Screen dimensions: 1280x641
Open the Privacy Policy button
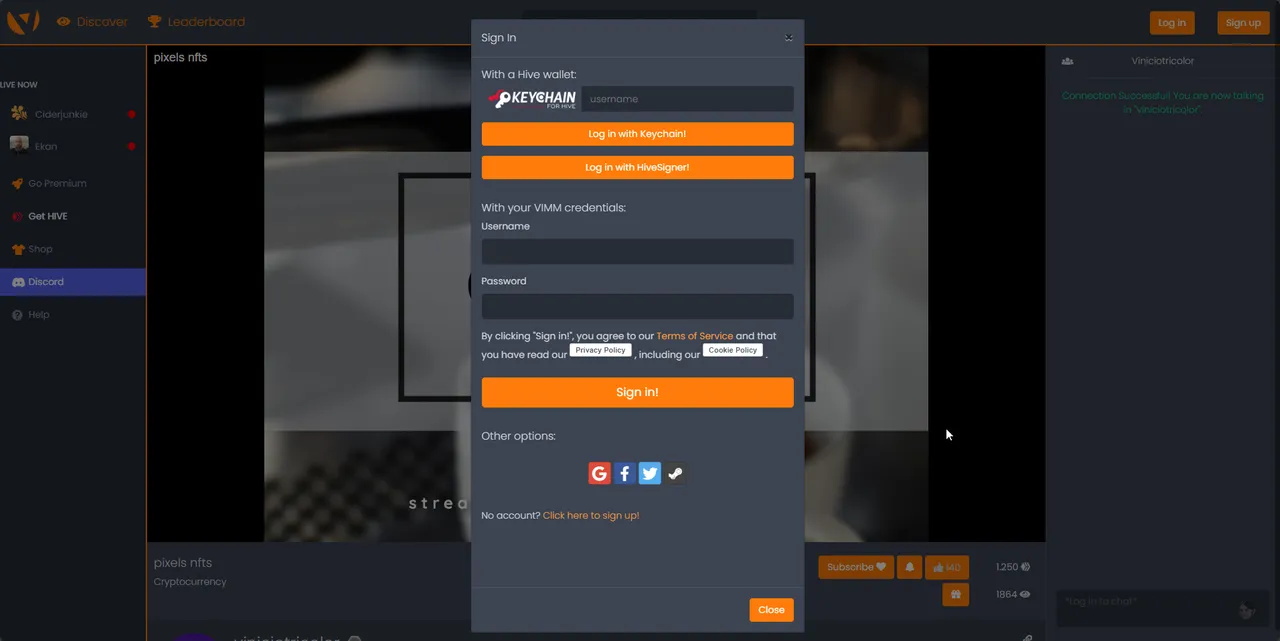tap(600, 351)
